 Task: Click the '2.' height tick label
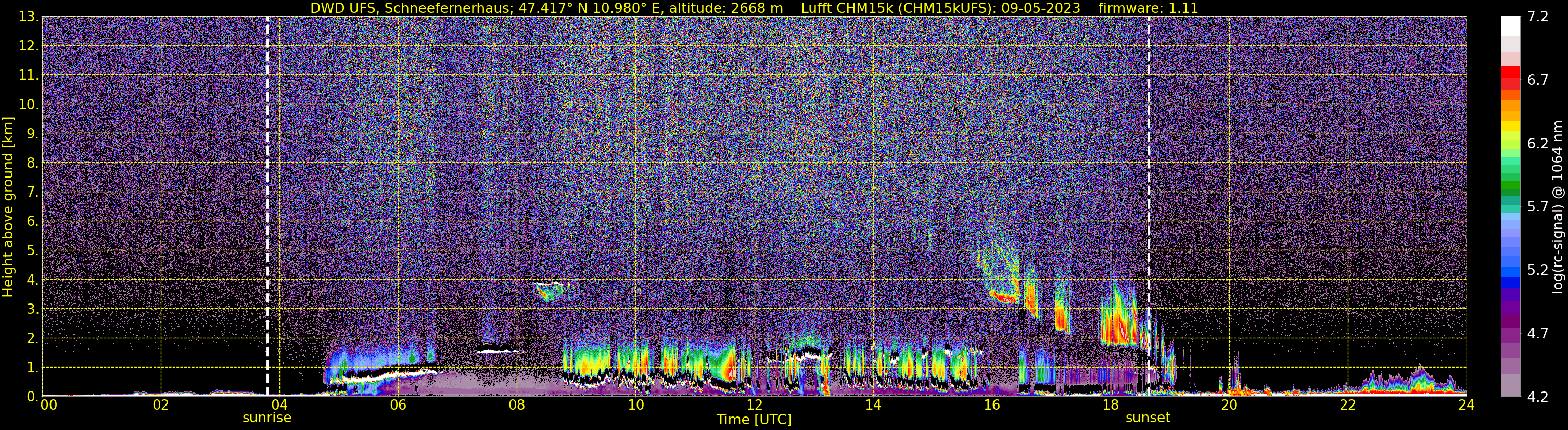coord(32,338)
